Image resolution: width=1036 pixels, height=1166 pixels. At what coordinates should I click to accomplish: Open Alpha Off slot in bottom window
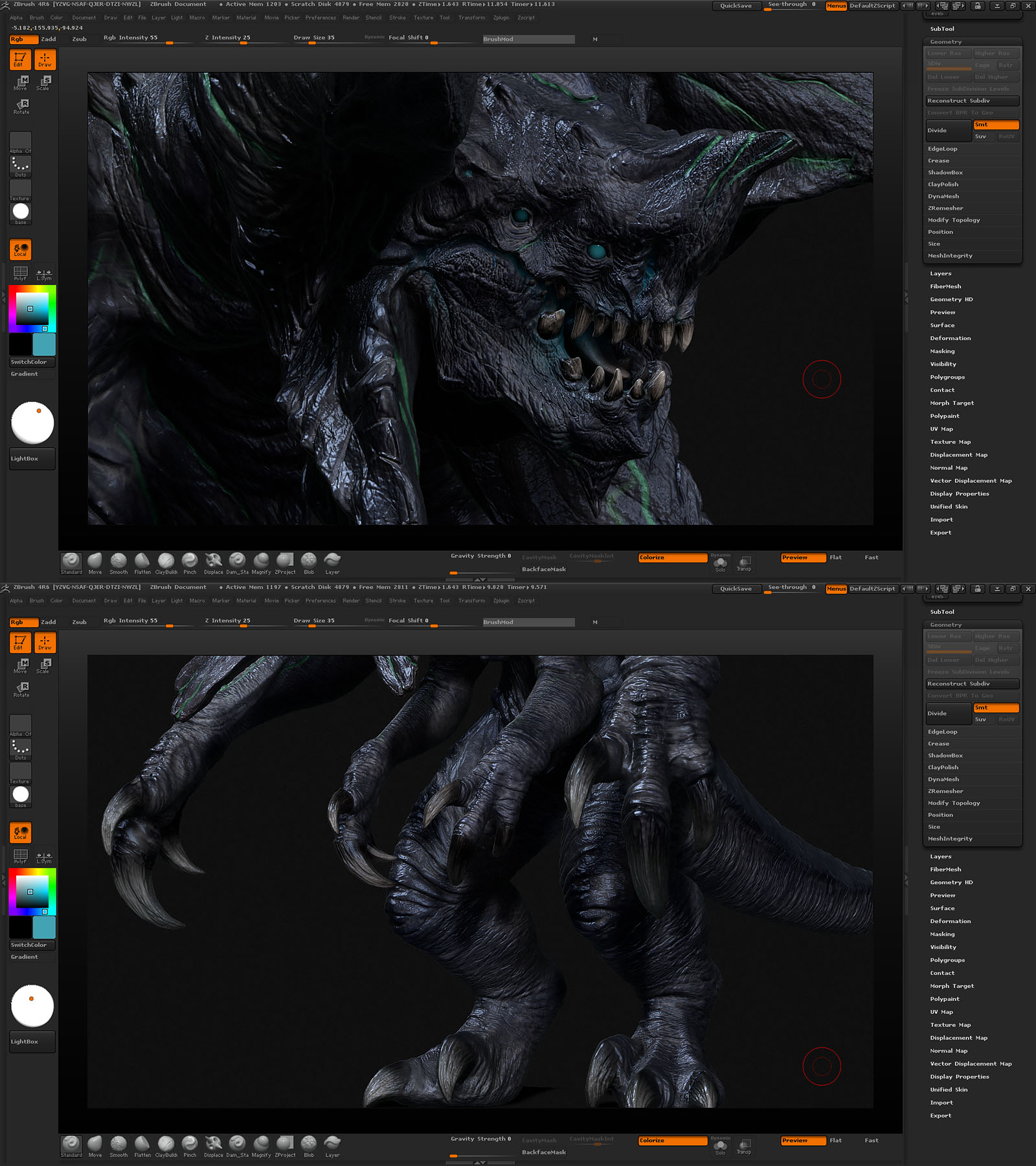[x=21, y=726]
